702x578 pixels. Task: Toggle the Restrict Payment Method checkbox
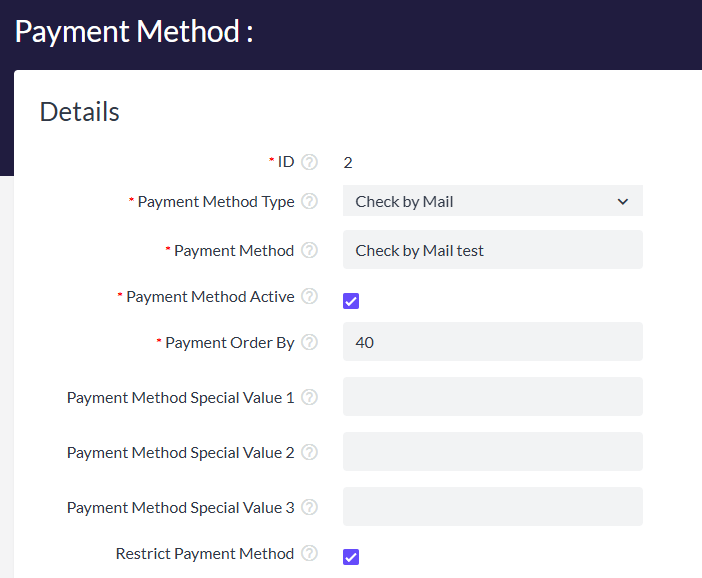(x=351, y=557)
